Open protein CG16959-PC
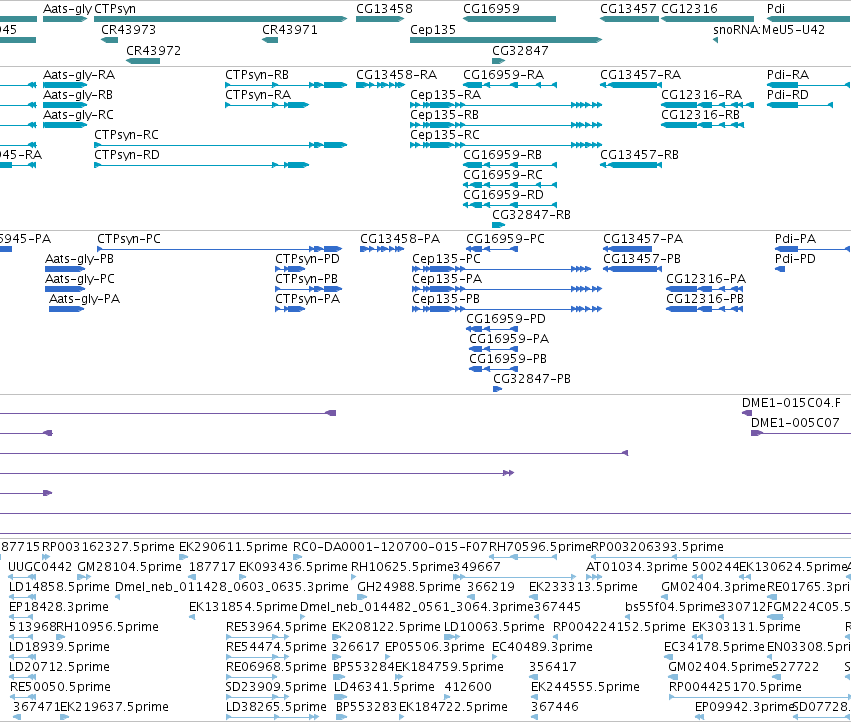The height and width of the screenshot is (722, 851). click(x=492, y=249)
